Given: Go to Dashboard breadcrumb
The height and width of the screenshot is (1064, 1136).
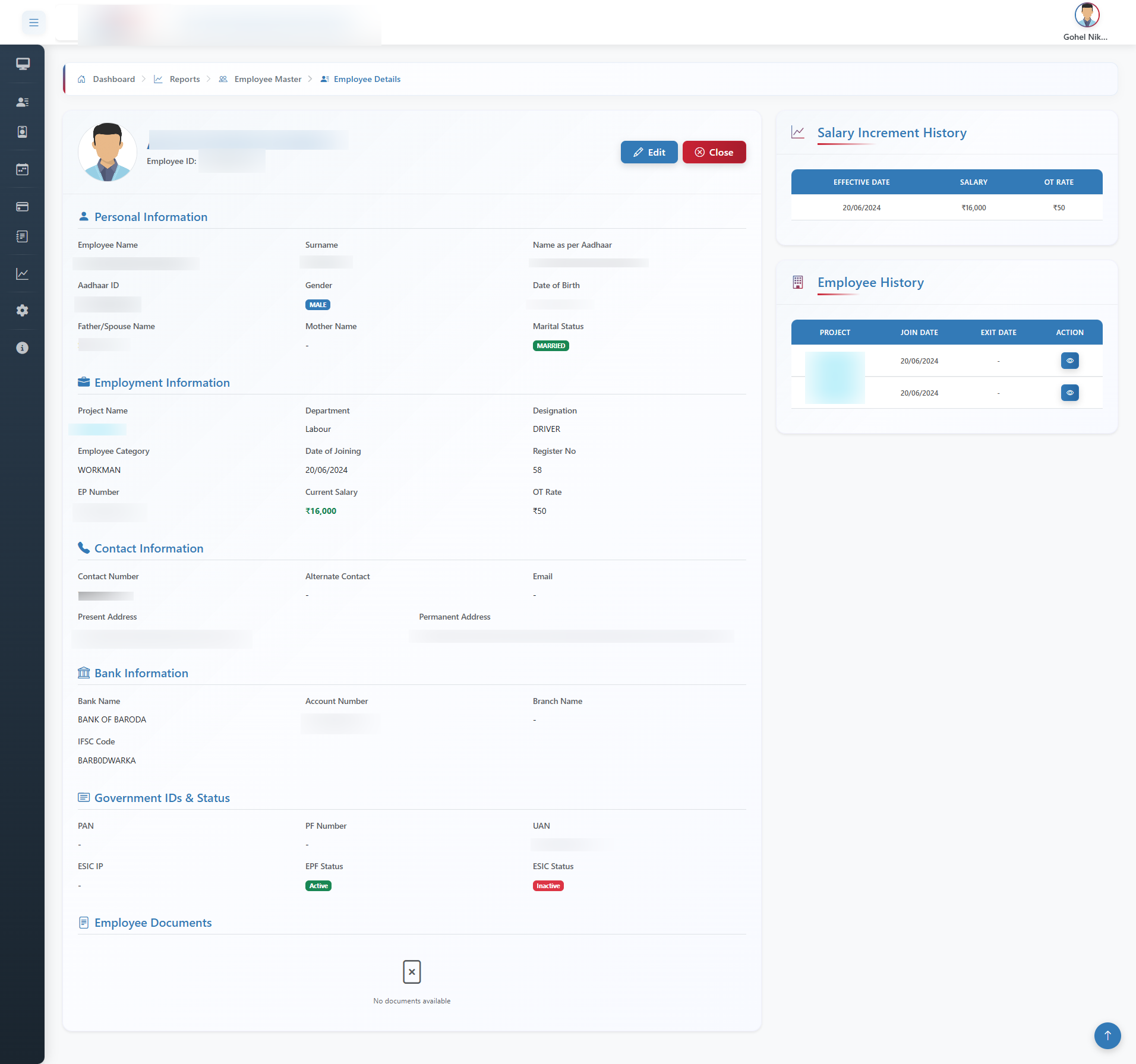Looking at the screenshot, I should [x=113, y=79].
